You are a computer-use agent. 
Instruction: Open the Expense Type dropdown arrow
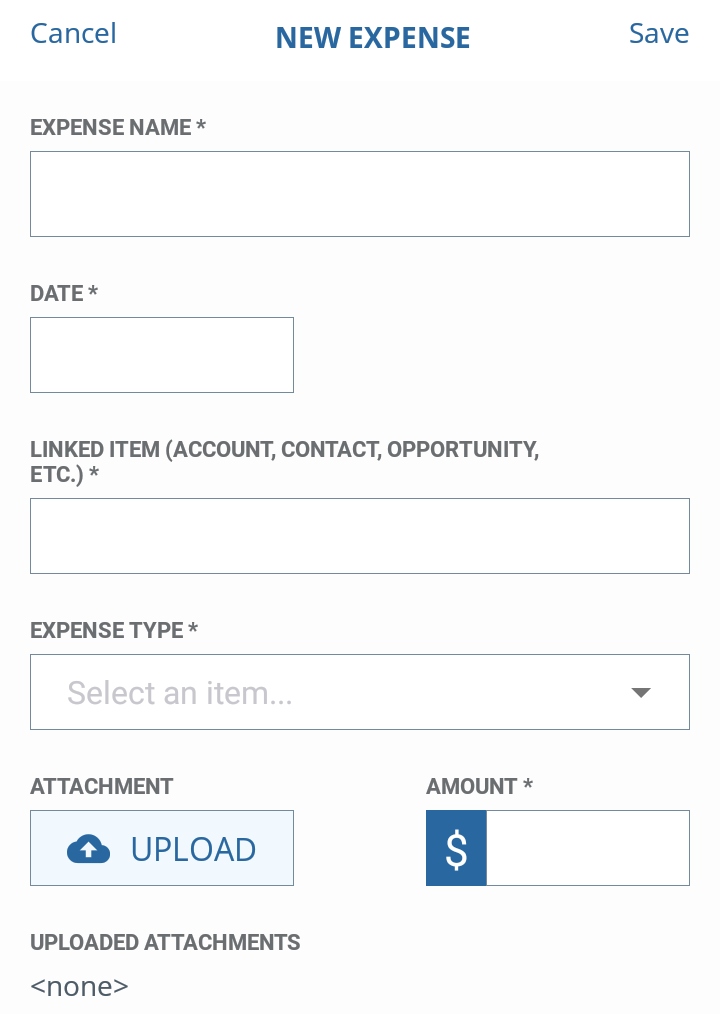(x=640, y=693)
